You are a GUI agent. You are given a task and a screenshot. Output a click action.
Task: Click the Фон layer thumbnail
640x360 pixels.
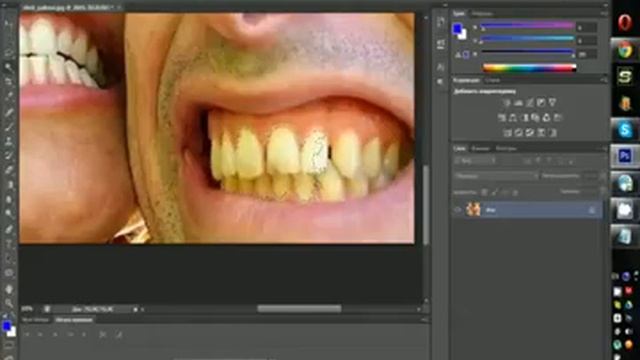[473, 210]
